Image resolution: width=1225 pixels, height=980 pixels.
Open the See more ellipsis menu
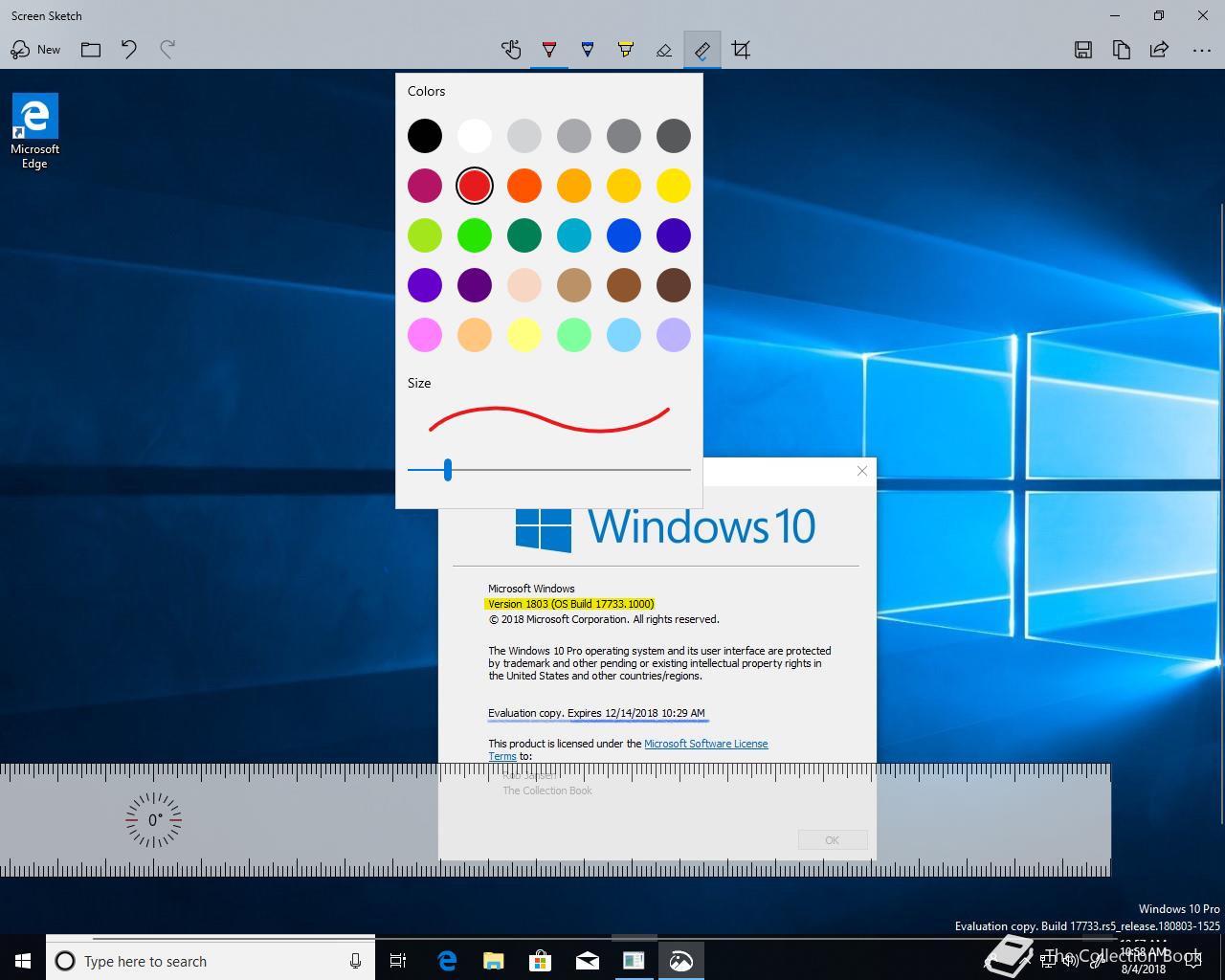point(1202,50)
